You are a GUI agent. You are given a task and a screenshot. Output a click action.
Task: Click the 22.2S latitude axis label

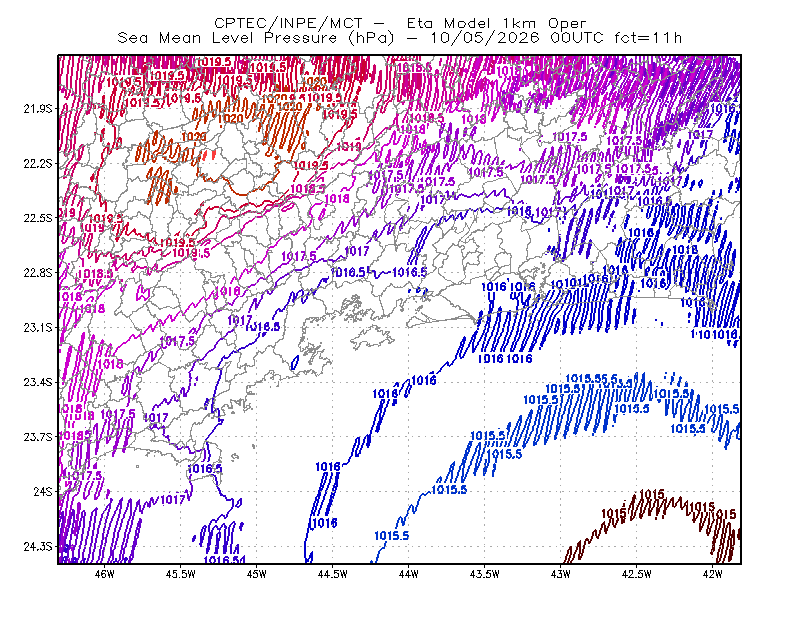click(x=37, y=163)
